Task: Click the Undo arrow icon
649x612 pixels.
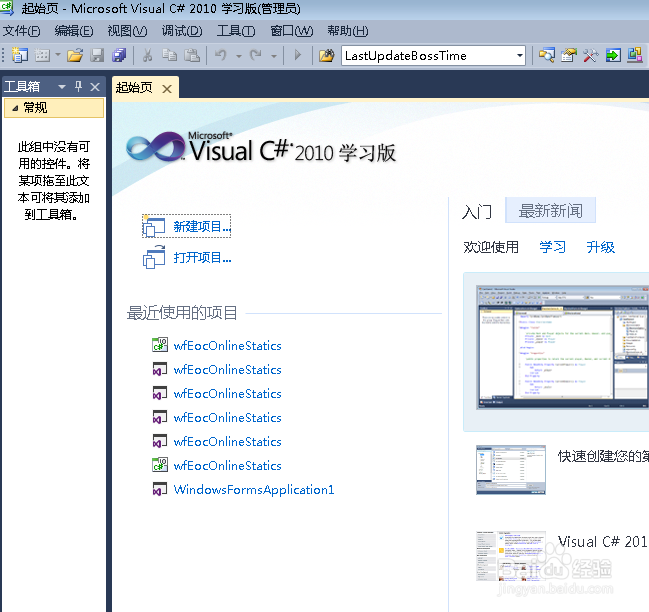Action: [x=221, y=55]
